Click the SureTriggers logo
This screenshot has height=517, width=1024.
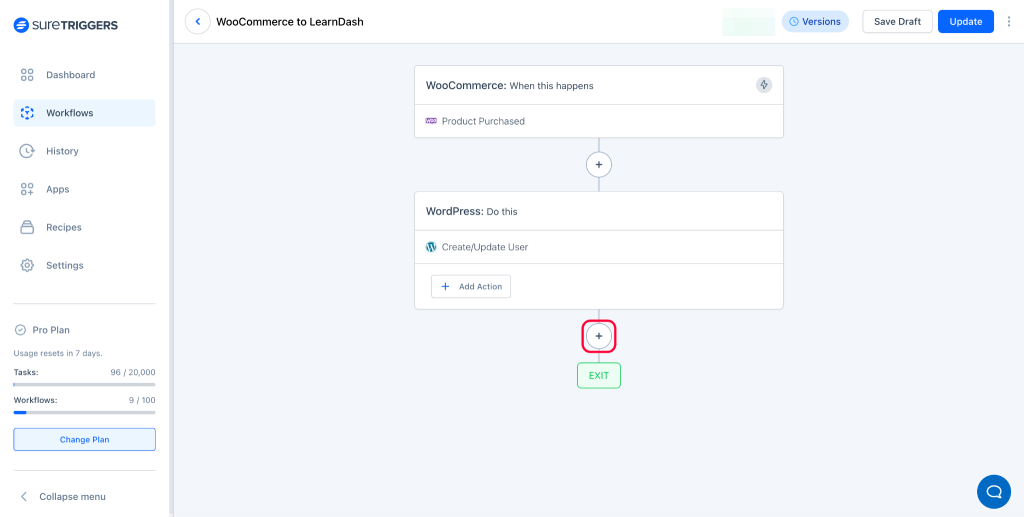(x=65, y=25)
